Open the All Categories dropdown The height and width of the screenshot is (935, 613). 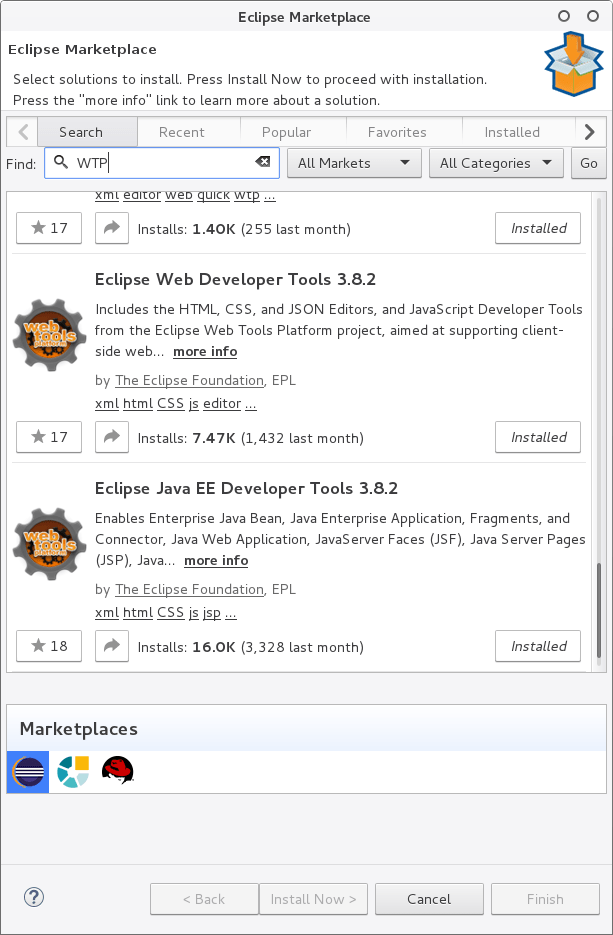coord(496,163)
